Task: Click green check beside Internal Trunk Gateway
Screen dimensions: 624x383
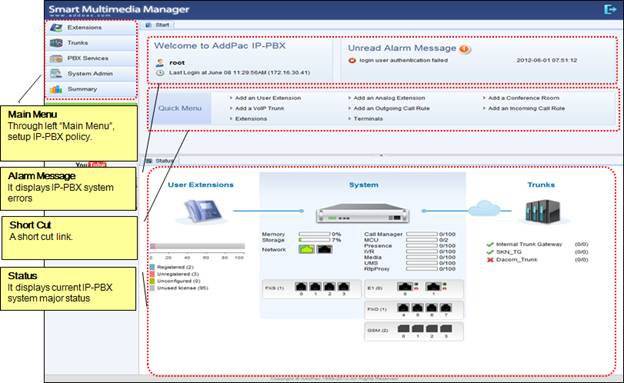Action: [490, 244]
